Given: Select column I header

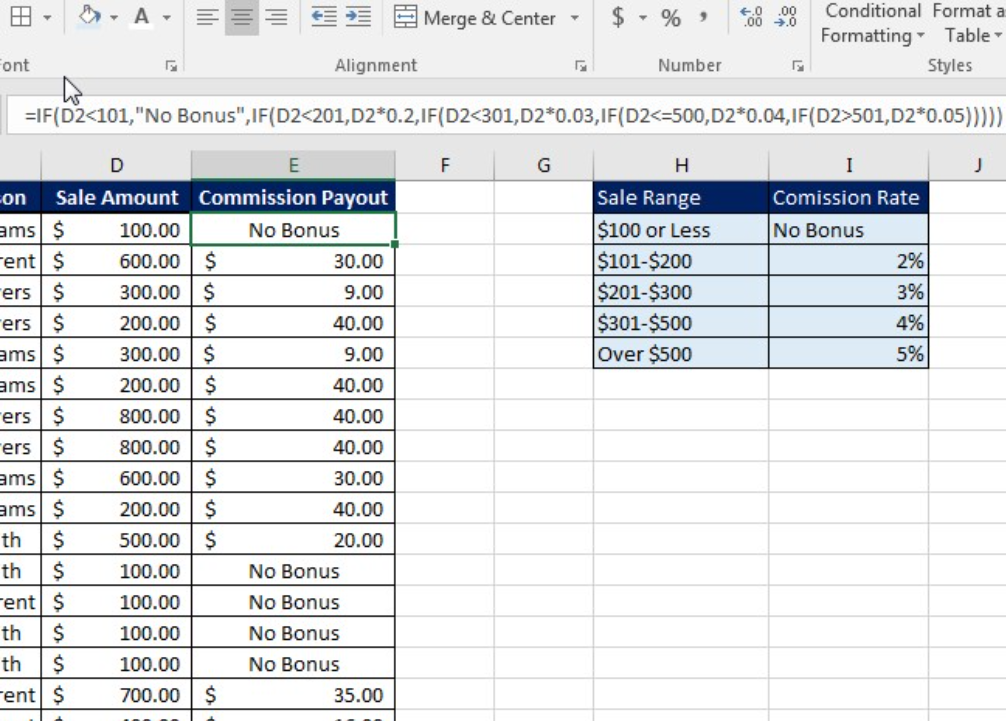Looking at the screenshot, I should tap(848, 165).
